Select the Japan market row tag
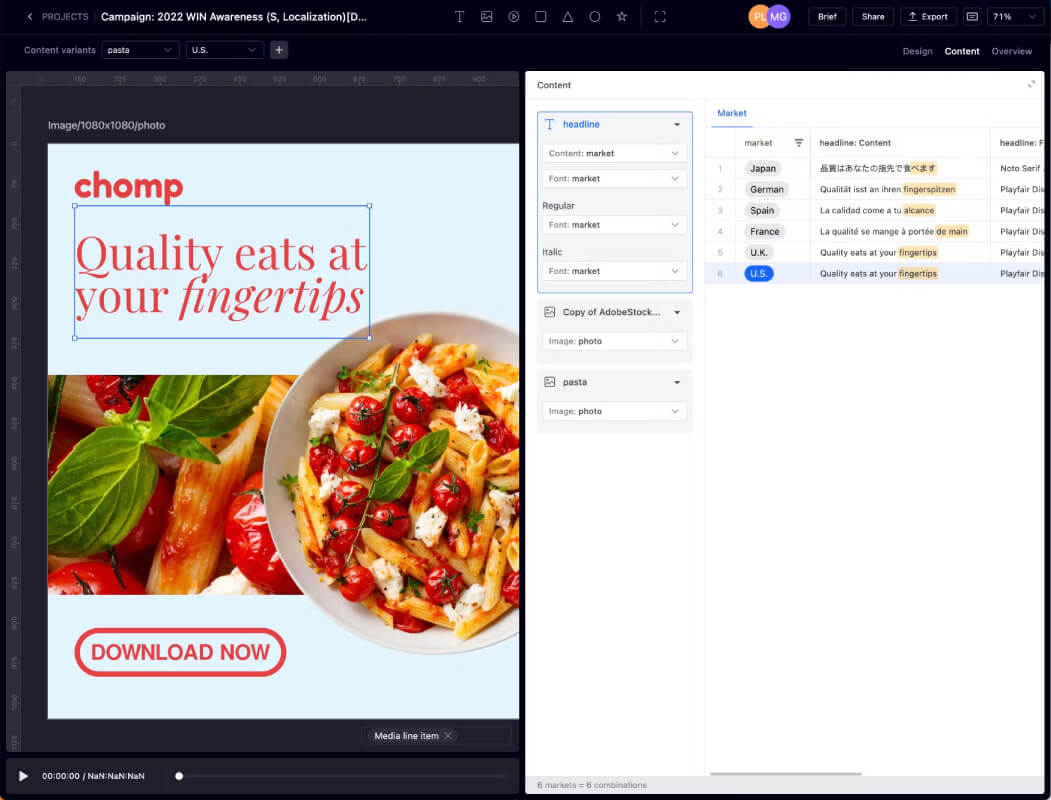 763,168
